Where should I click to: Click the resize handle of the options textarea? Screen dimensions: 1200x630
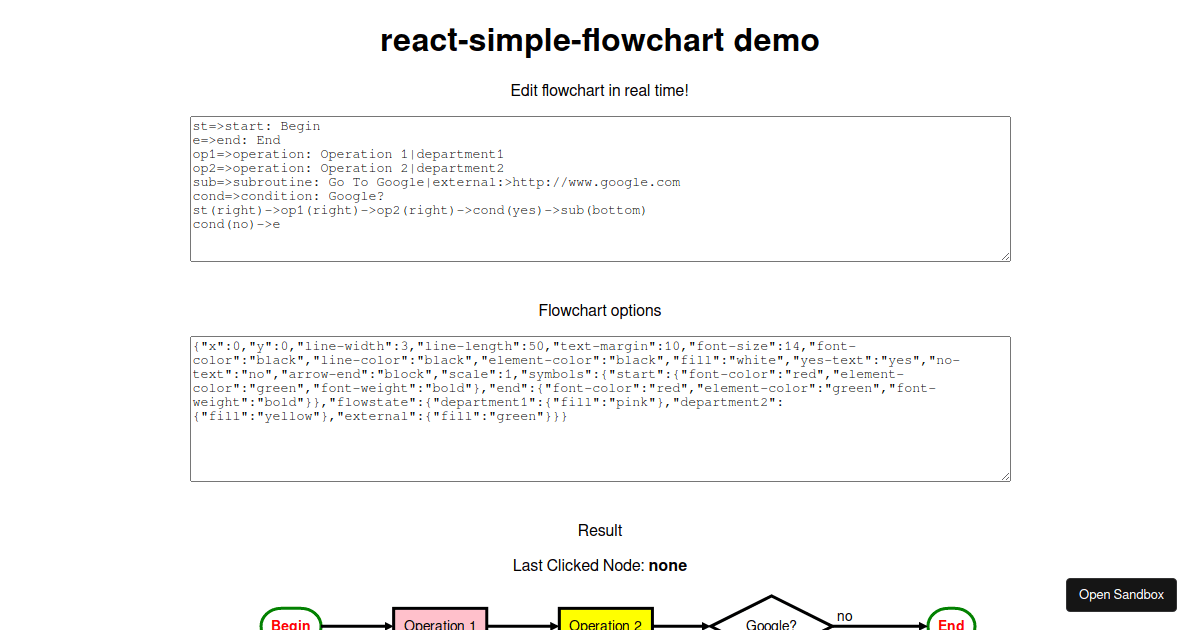pos(1005,475)
